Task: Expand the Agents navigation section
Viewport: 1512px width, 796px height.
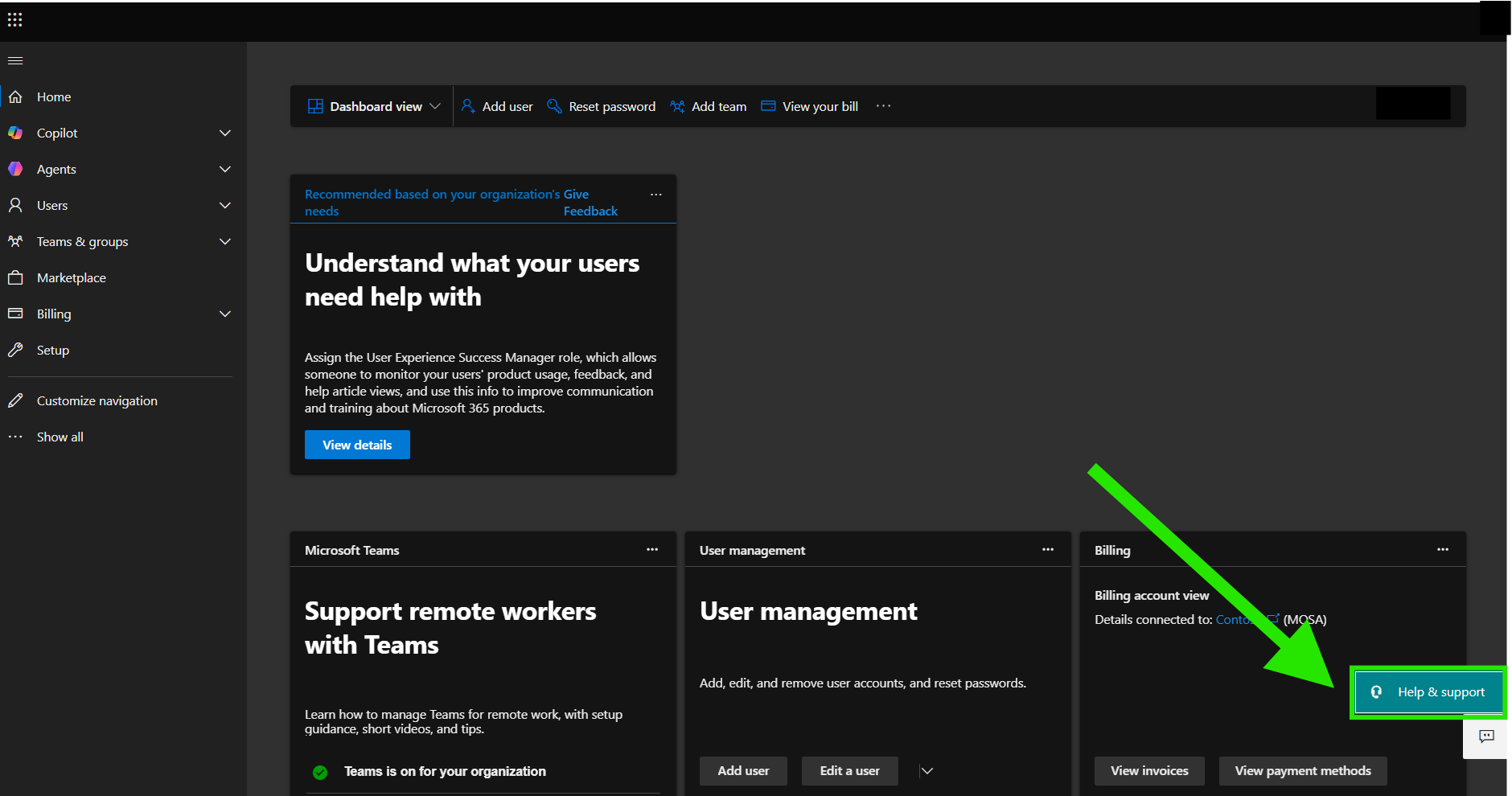Action: 225,169
